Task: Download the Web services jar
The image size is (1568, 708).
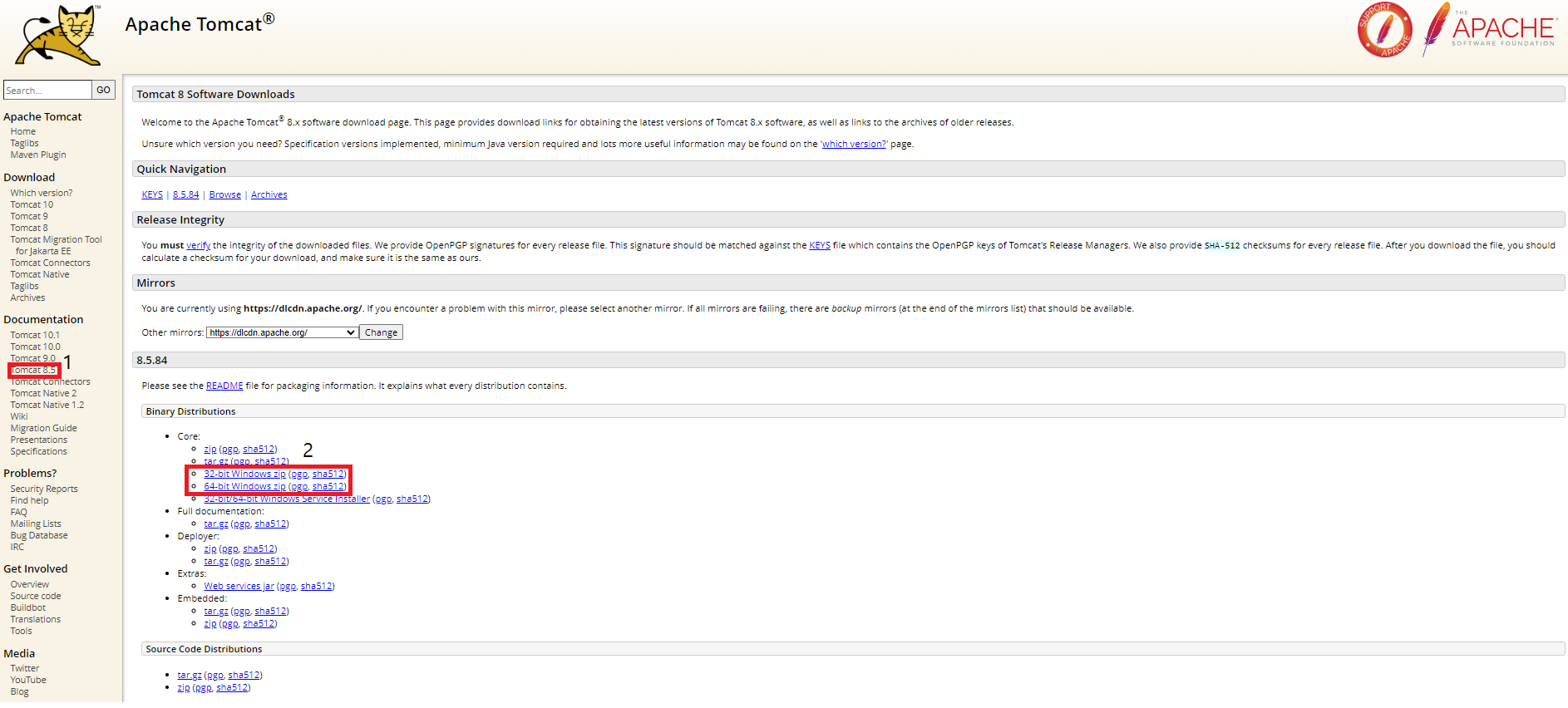Action: point(239,586)
